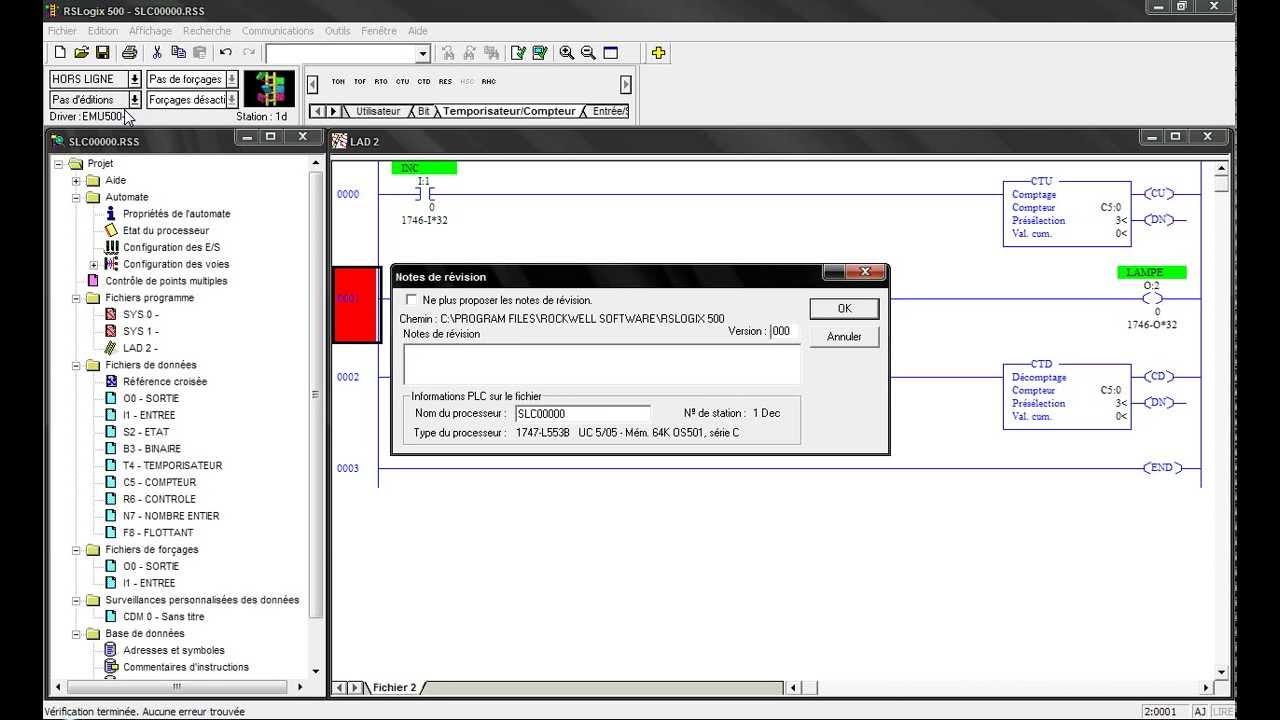
Task: Open Propriétés de l'automate in project tree
Action: click(176, 214)
